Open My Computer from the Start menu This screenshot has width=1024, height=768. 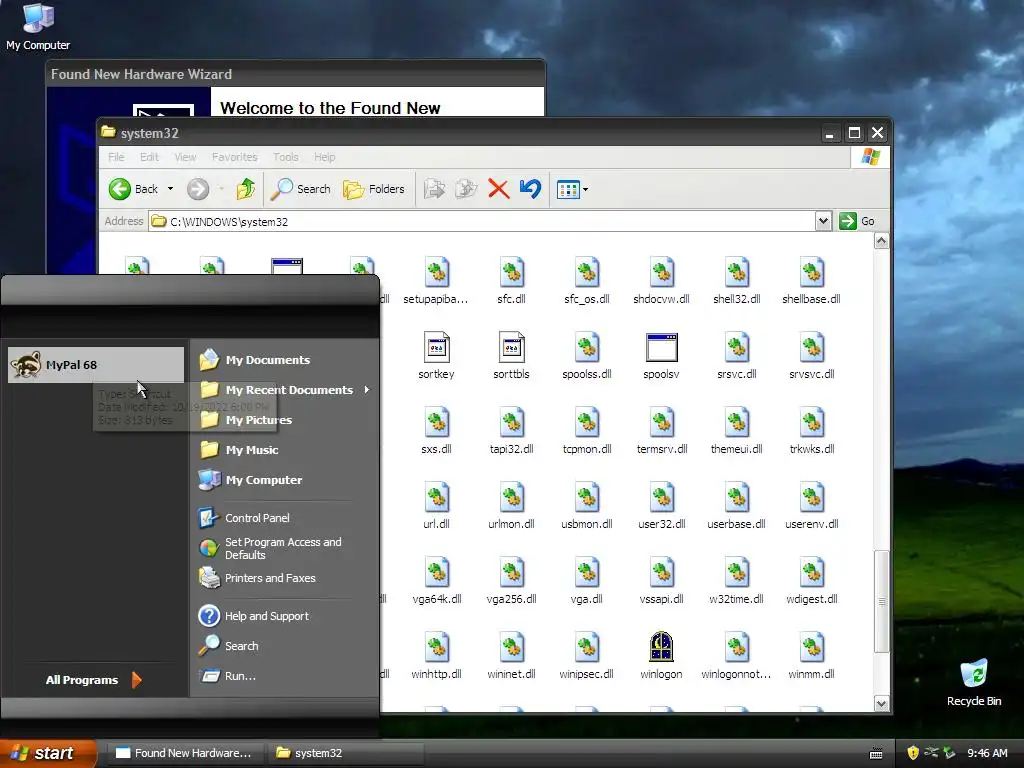pos(285,480)
